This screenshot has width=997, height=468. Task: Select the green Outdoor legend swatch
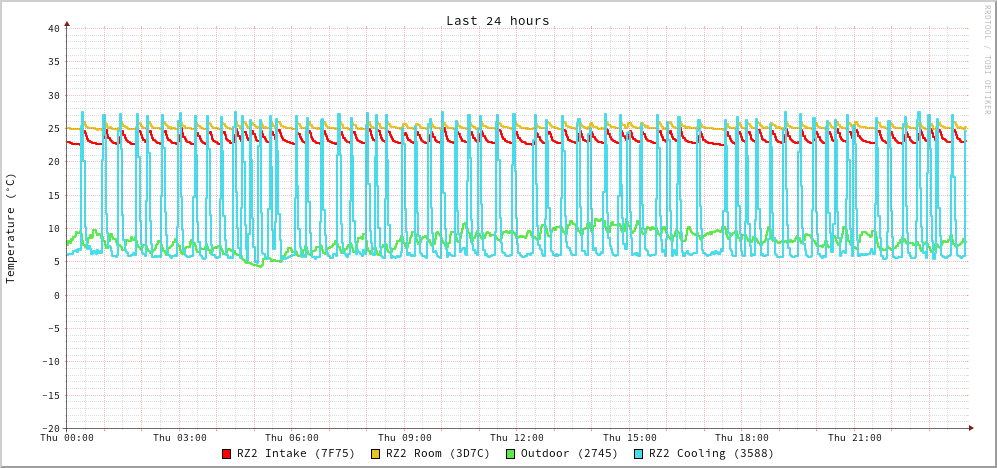tap(510, 454)
